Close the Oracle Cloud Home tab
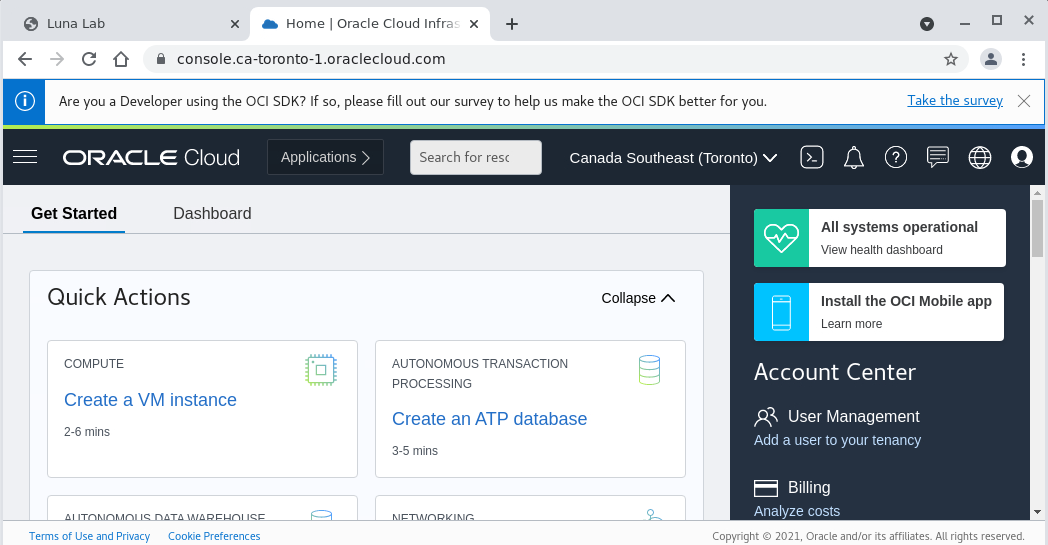The width and height of the screenshot is (1048, 545). 474,24
